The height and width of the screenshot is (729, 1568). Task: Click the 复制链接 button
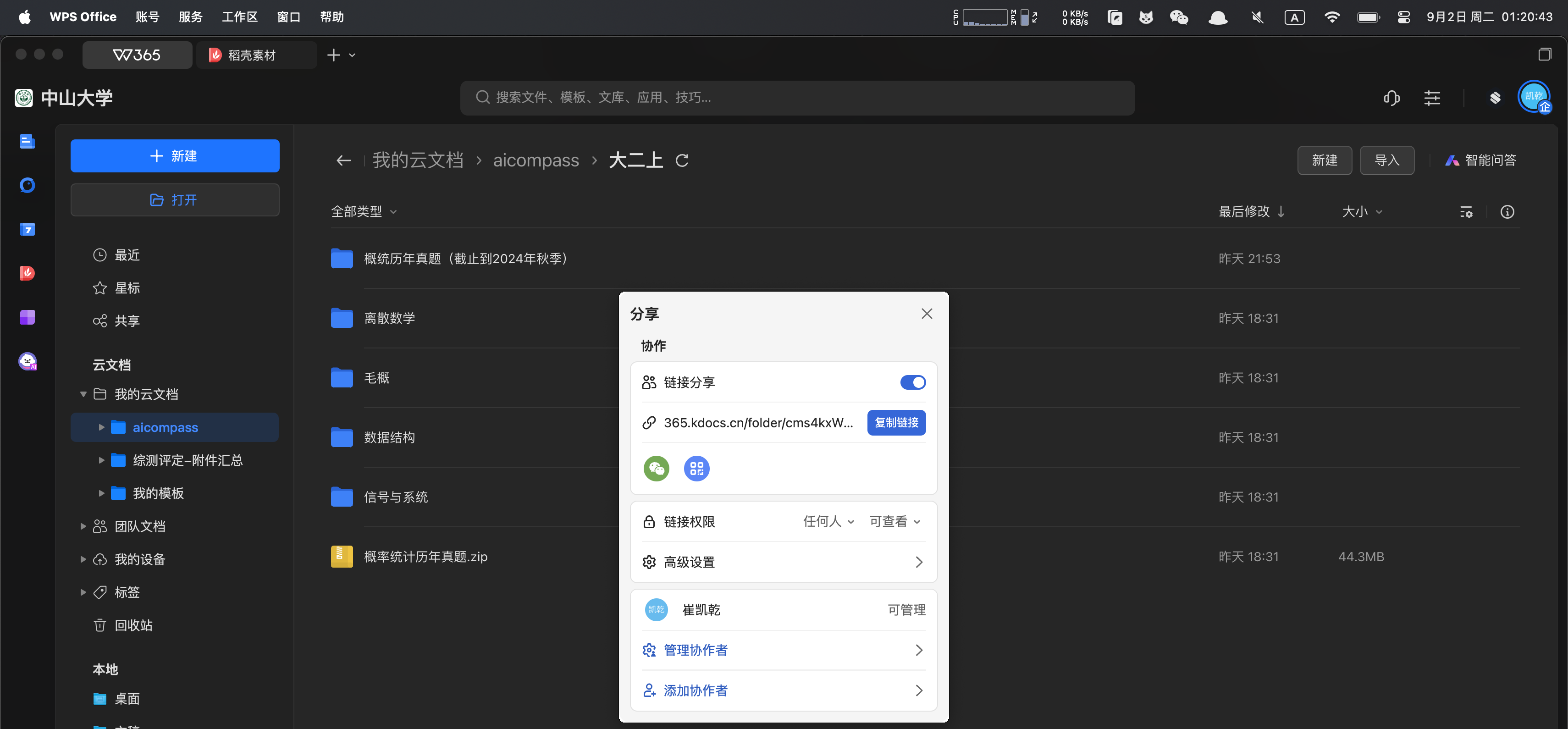(896, 422)
